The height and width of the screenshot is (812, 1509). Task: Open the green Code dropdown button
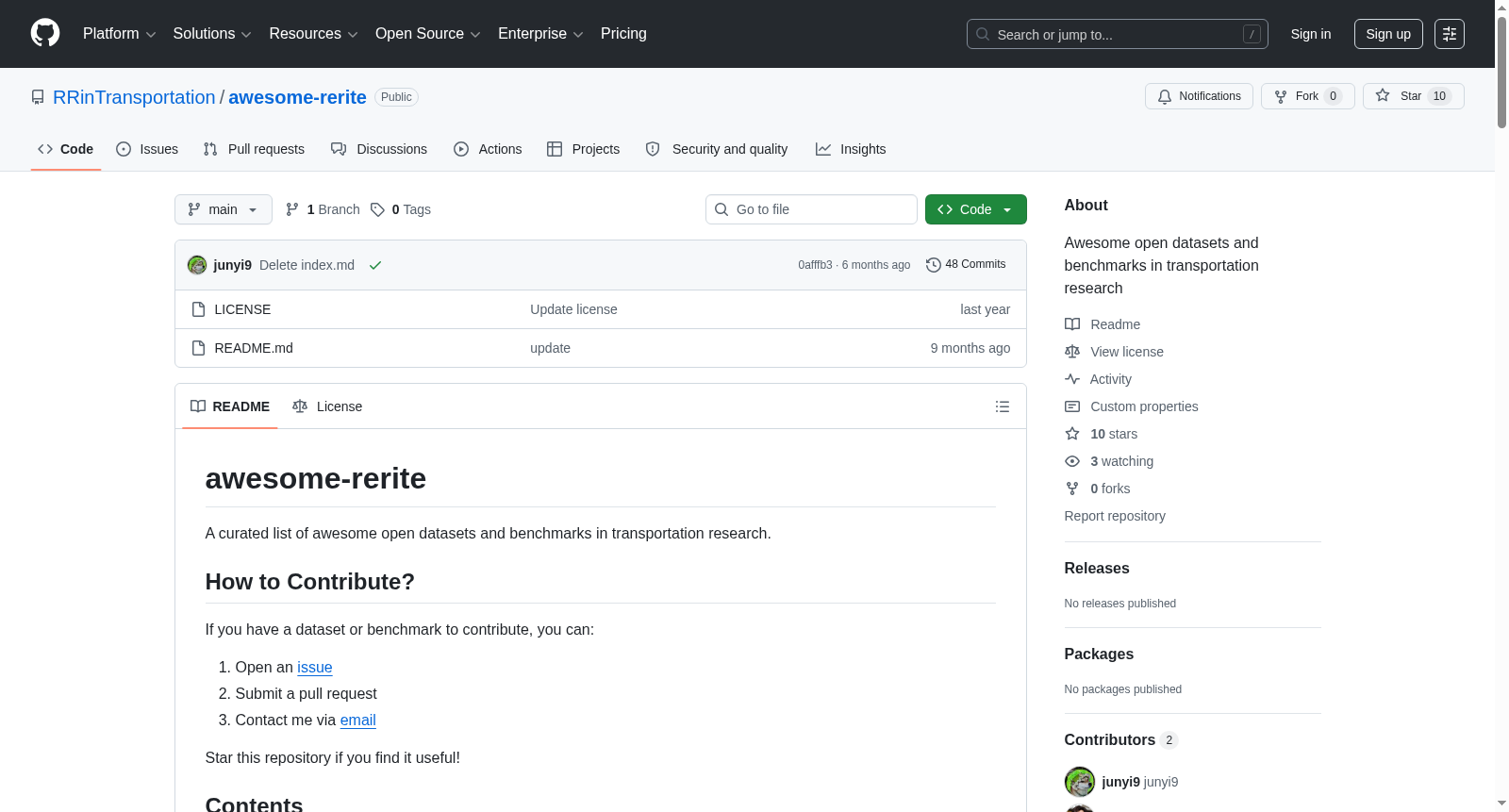point(976,209)
